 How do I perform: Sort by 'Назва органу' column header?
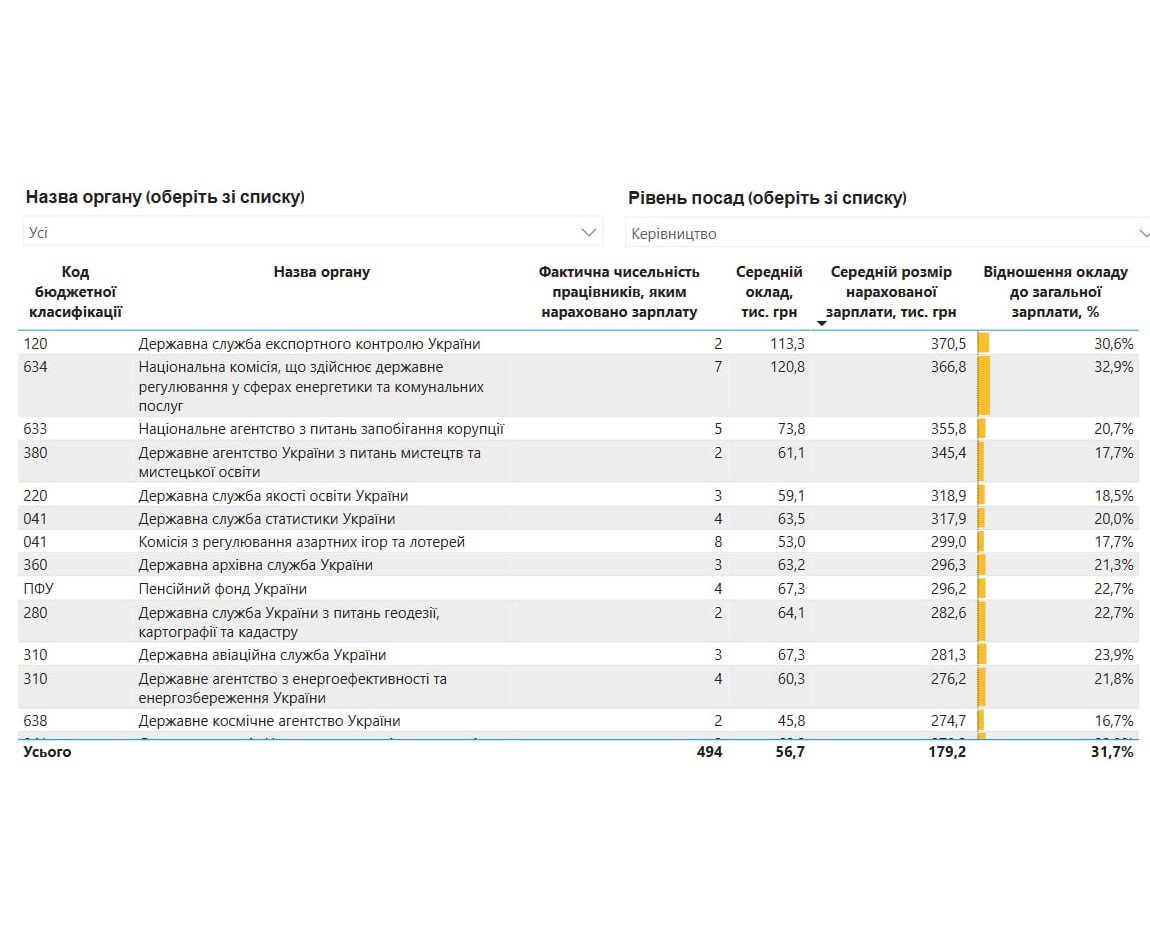(321, 272)
